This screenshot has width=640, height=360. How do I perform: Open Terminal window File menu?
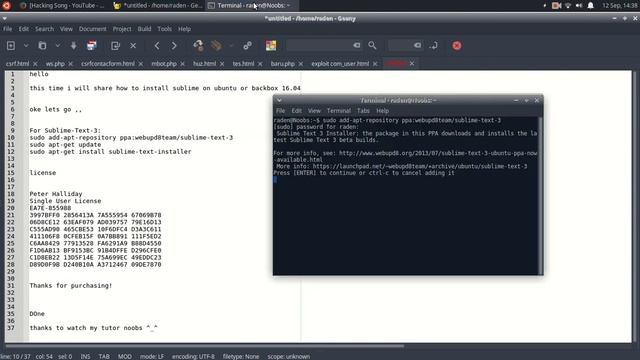coord(280,111)
